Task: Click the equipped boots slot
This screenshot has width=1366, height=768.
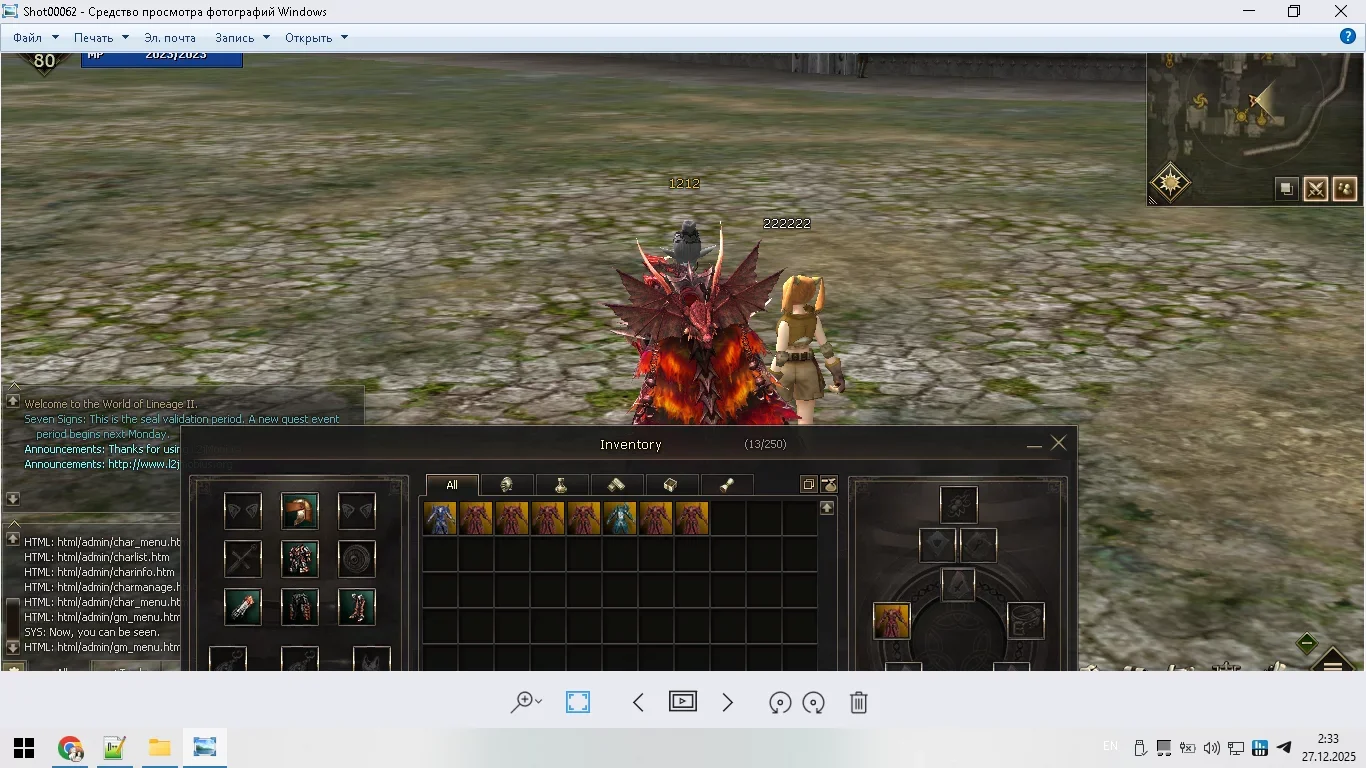Action: pos(356,607)
